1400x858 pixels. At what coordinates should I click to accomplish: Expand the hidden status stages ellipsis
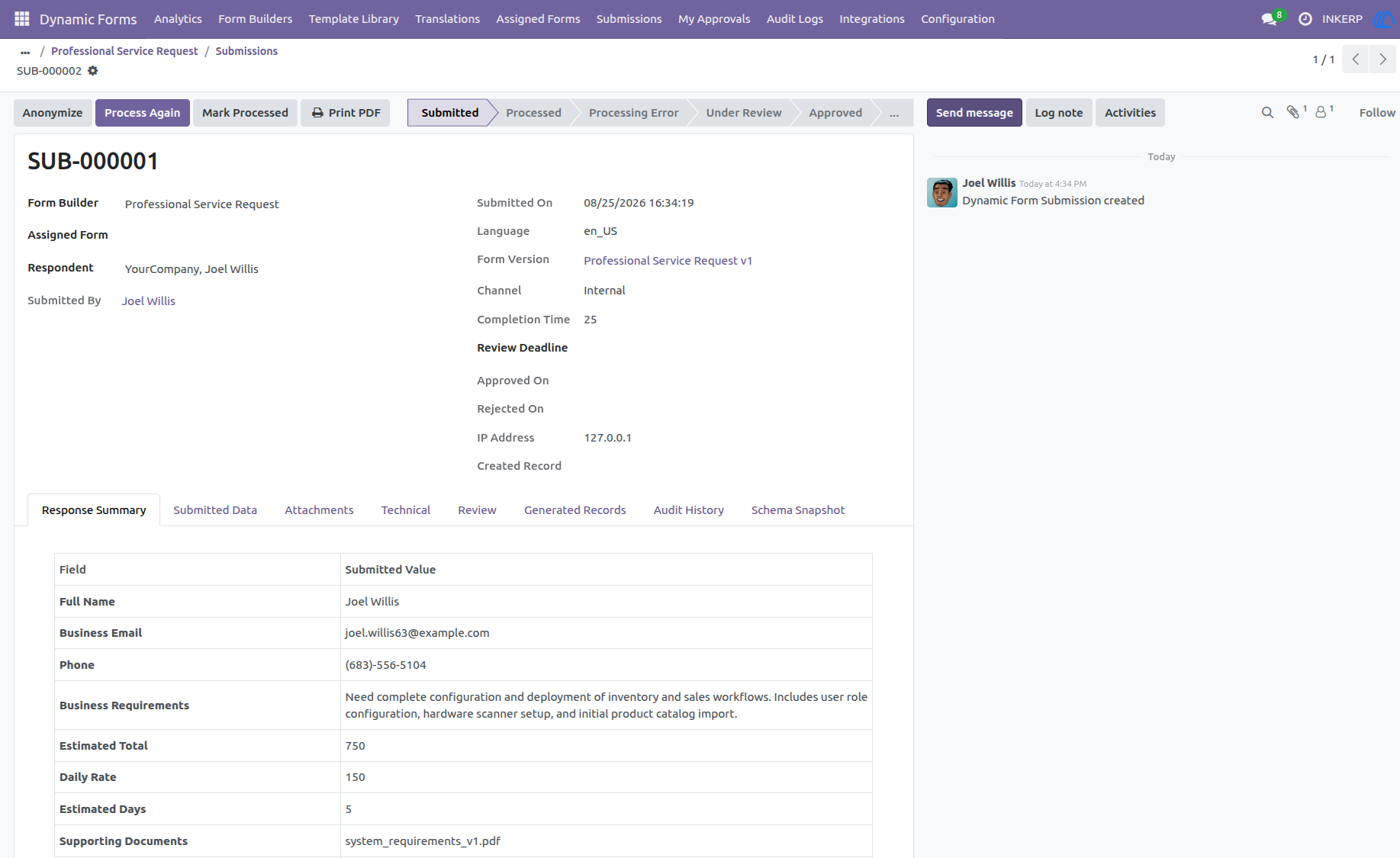click(893, 113)
